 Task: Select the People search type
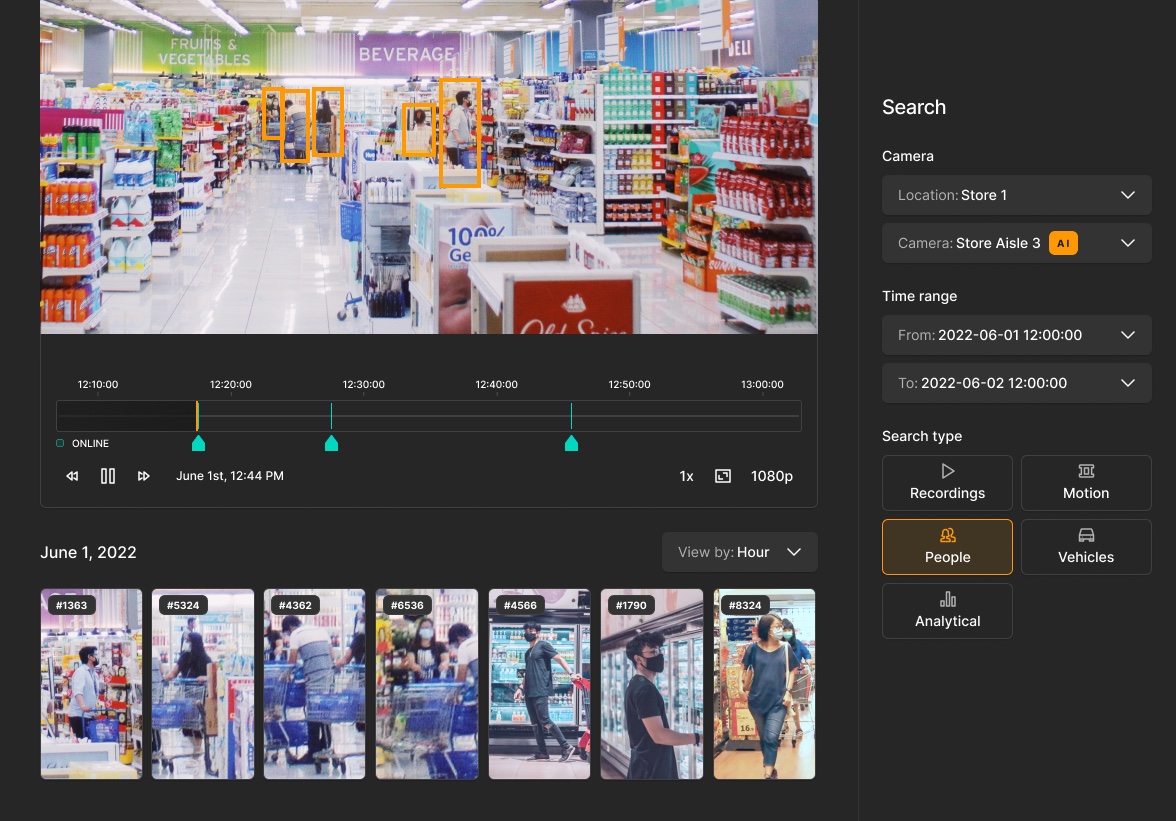(x=947, y=547)
